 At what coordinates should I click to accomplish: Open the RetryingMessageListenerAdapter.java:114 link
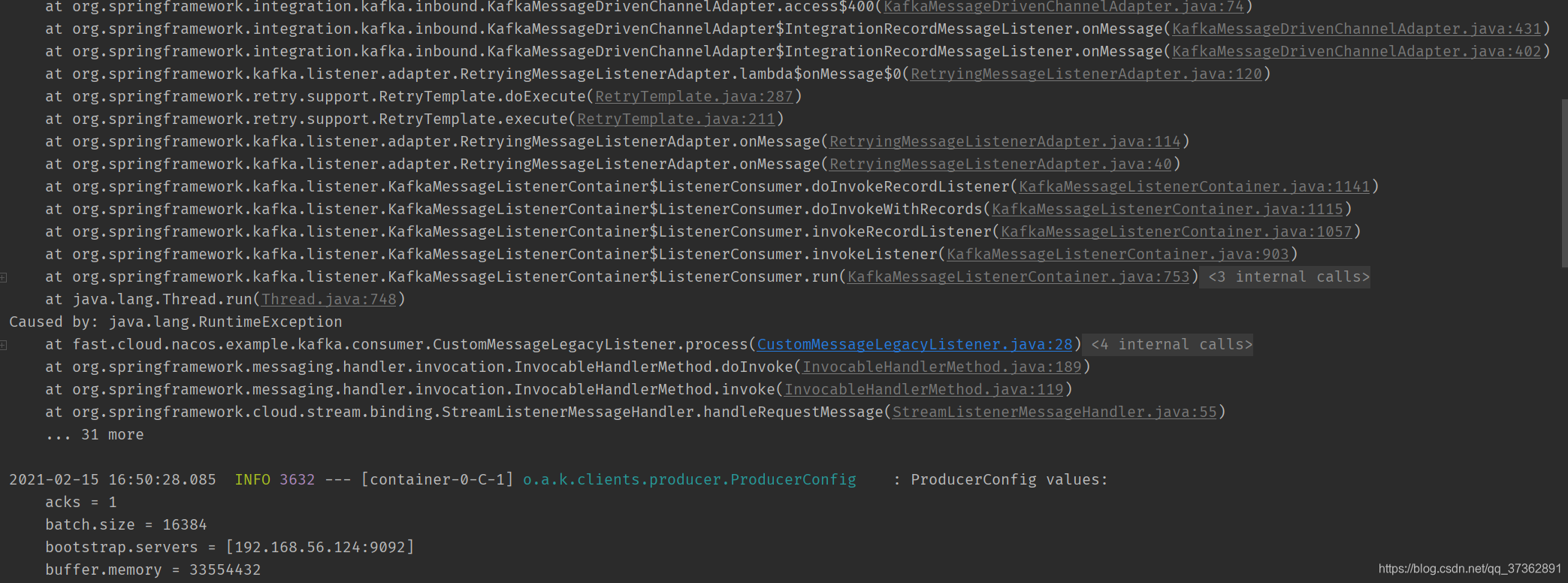tap(1005, 142)
